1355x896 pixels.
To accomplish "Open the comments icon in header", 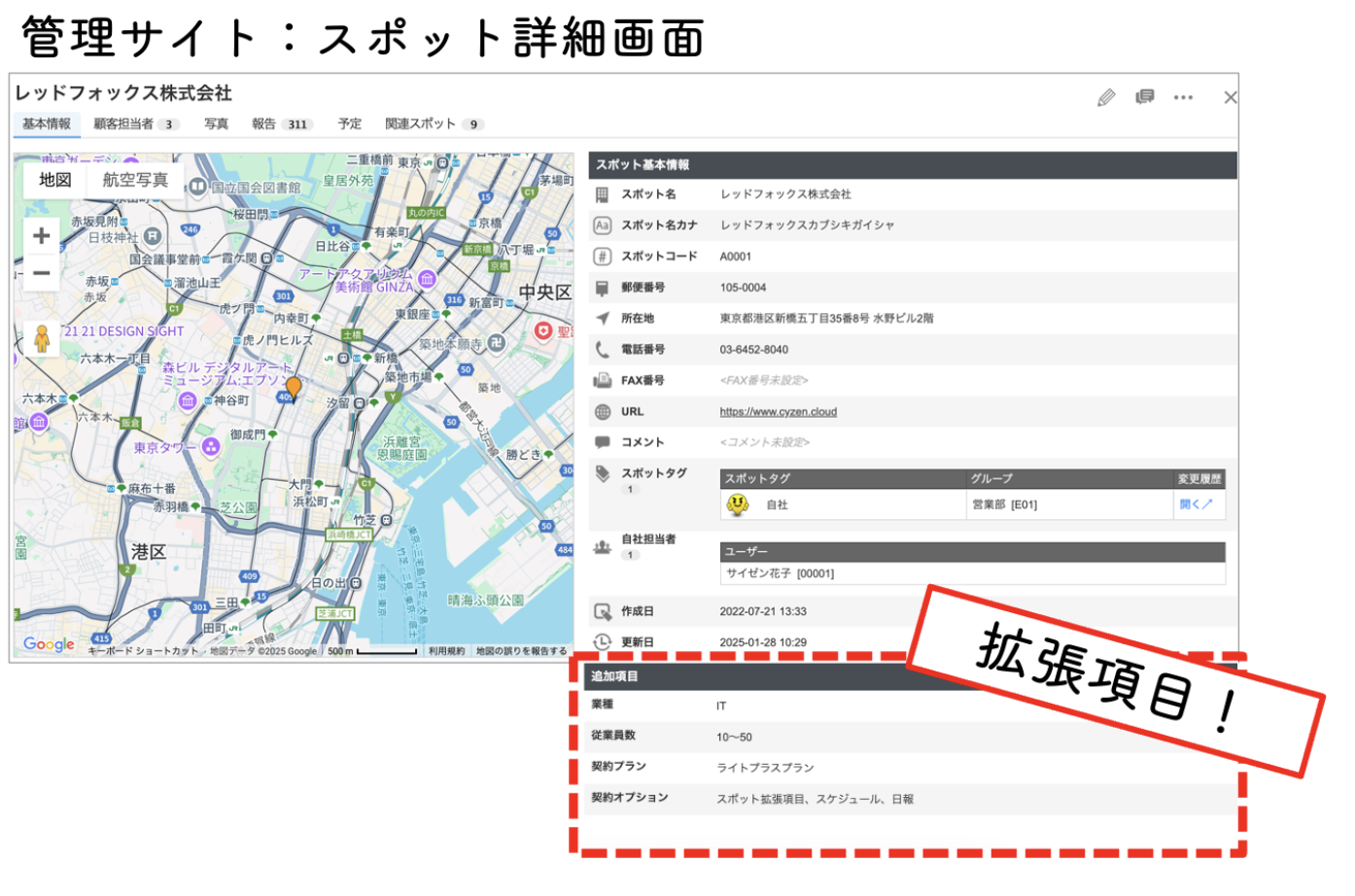I will [1145, 96].
